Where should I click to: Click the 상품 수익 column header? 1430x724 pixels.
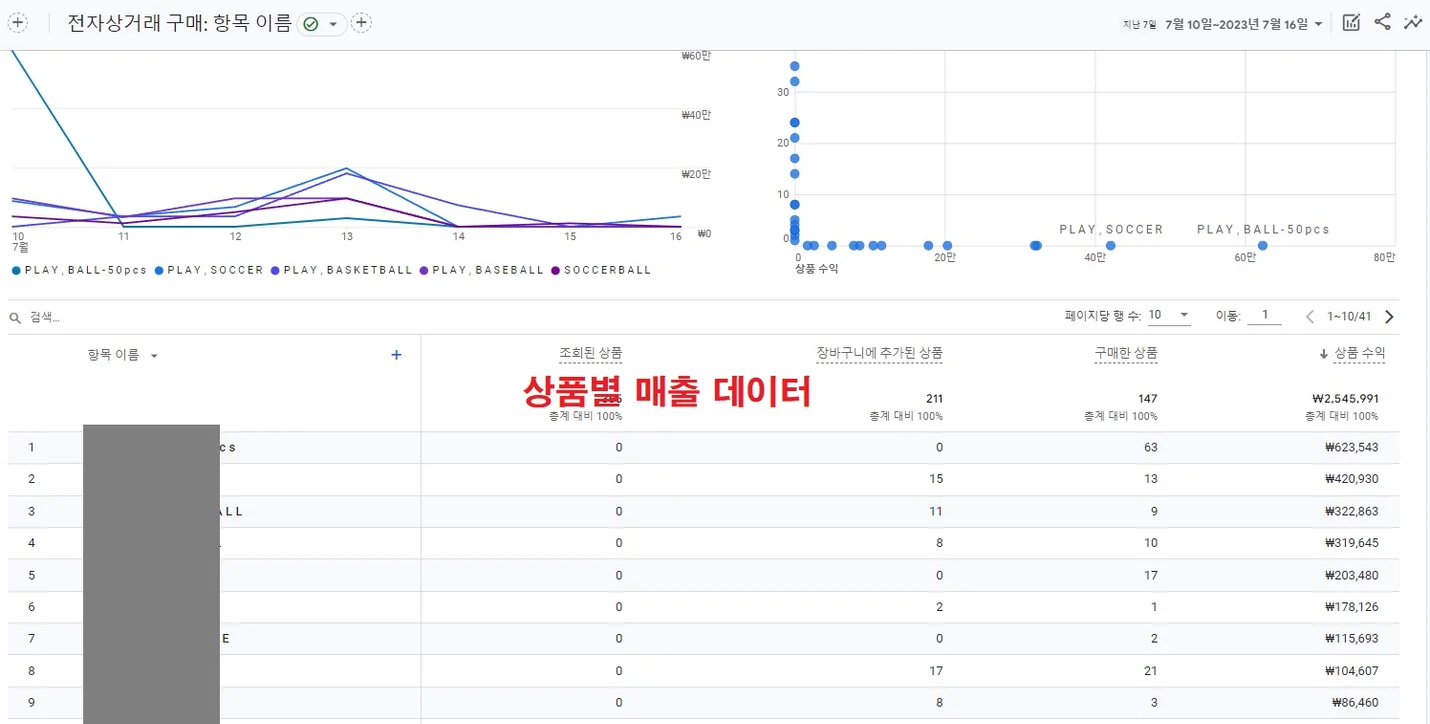tap(1360, 353)
